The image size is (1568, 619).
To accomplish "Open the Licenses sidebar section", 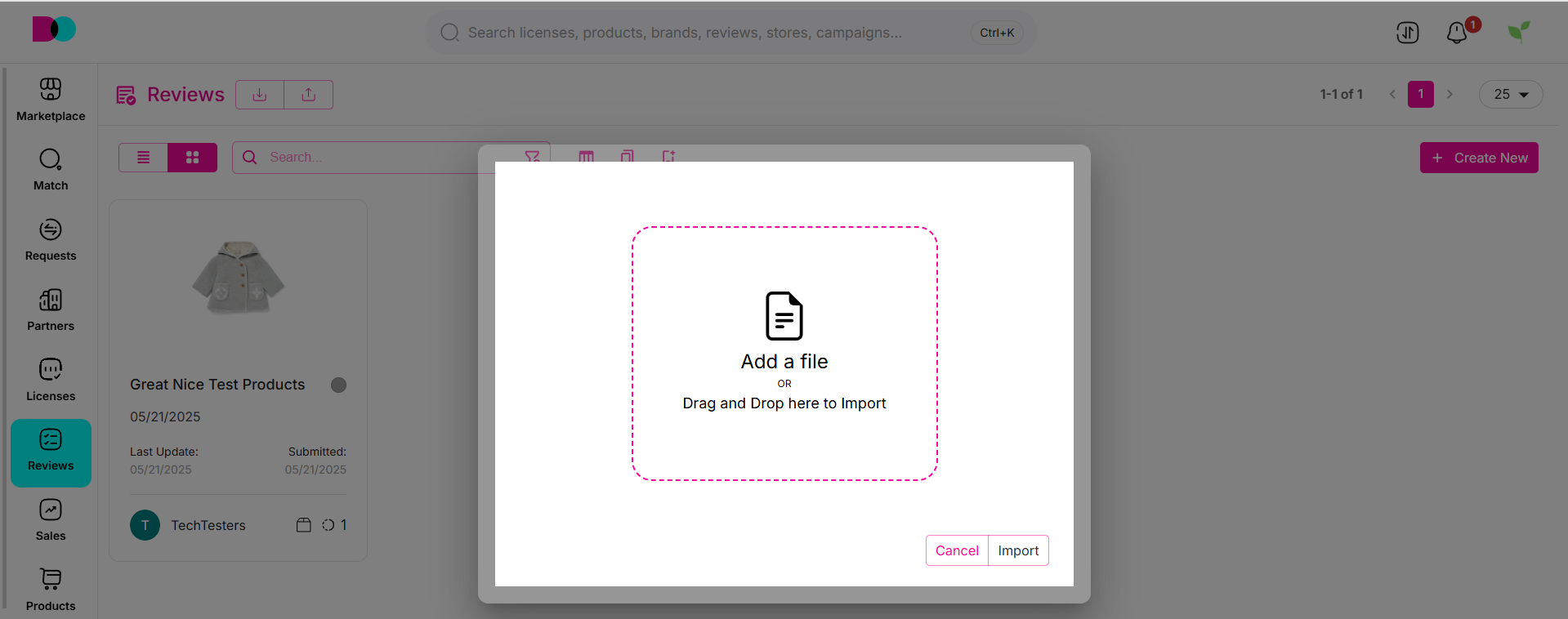I will (x=51, y=381).
